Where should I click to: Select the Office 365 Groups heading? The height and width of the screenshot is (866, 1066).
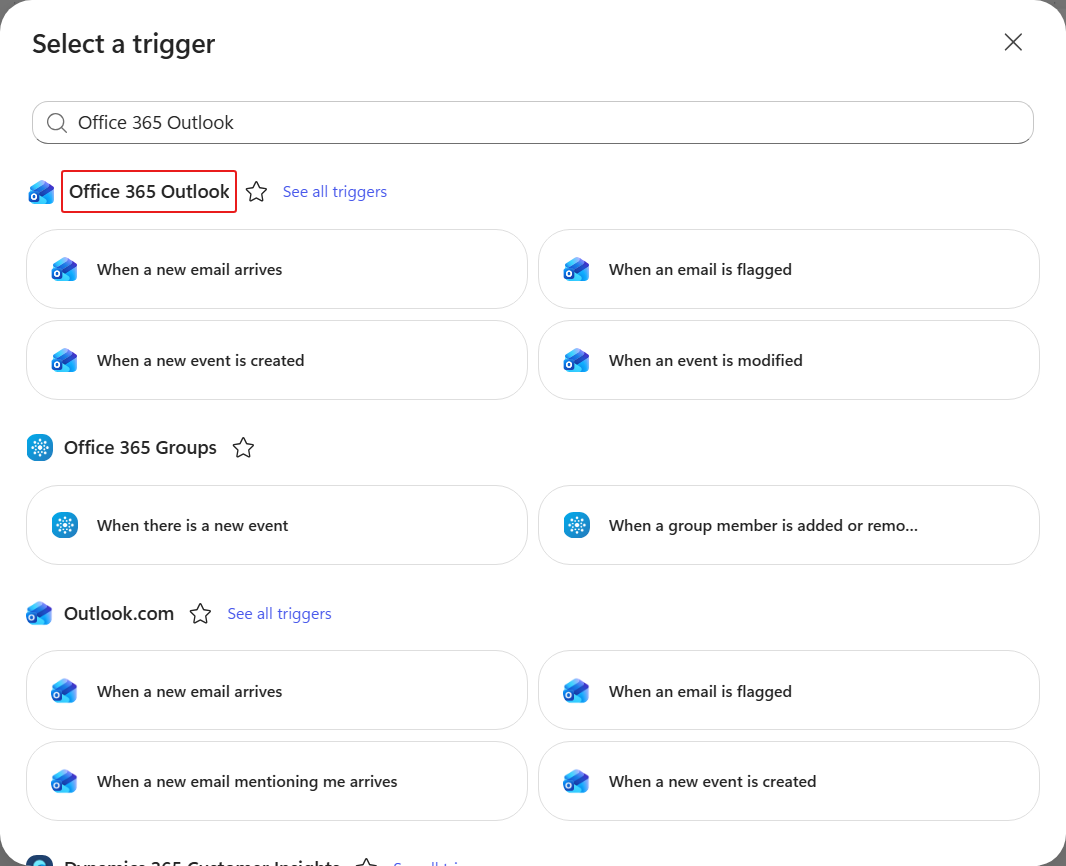tap(140, 447)
